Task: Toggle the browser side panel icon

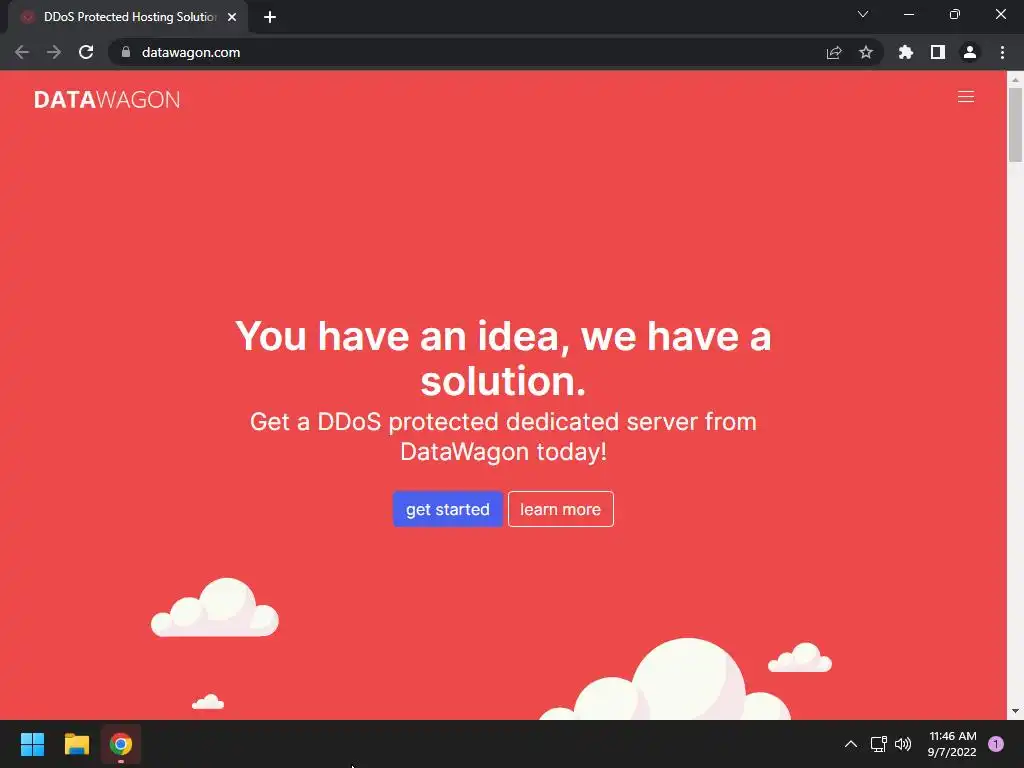Action: point(938,52)
